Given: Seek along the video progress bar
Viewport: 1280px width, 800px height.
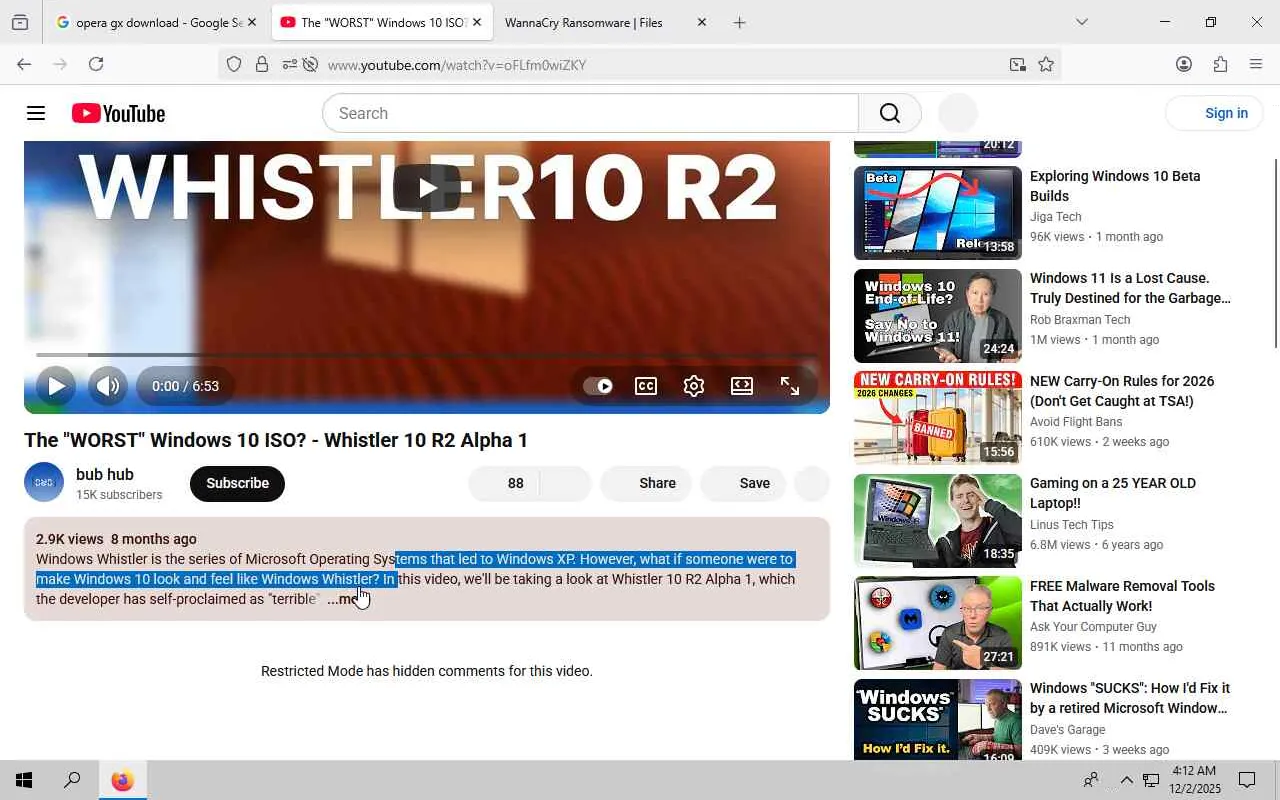Looking at the screenshot, I should [x=427, y=355].
